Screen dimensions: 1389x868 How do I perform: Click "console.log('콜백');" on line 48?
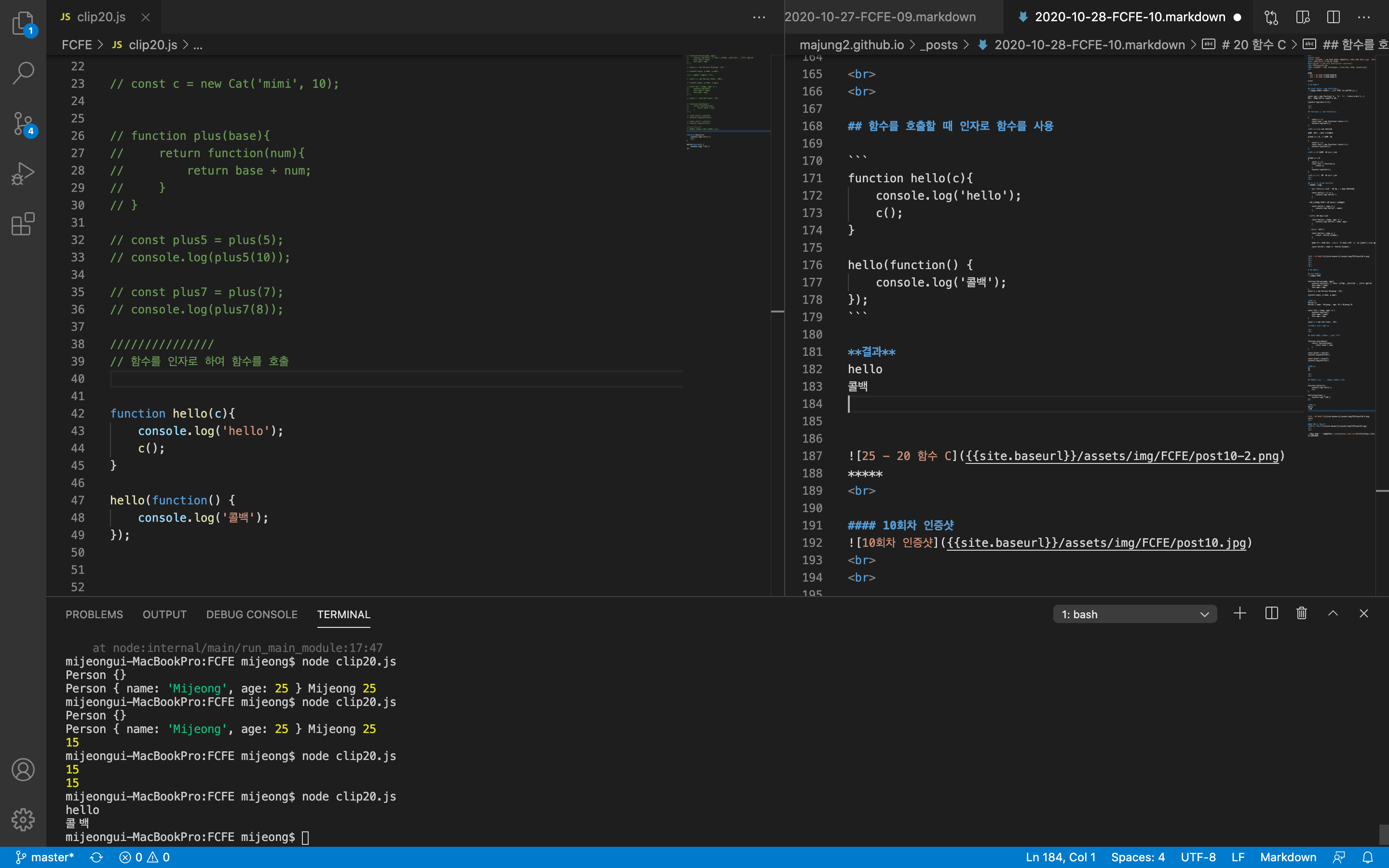[203, 517]
